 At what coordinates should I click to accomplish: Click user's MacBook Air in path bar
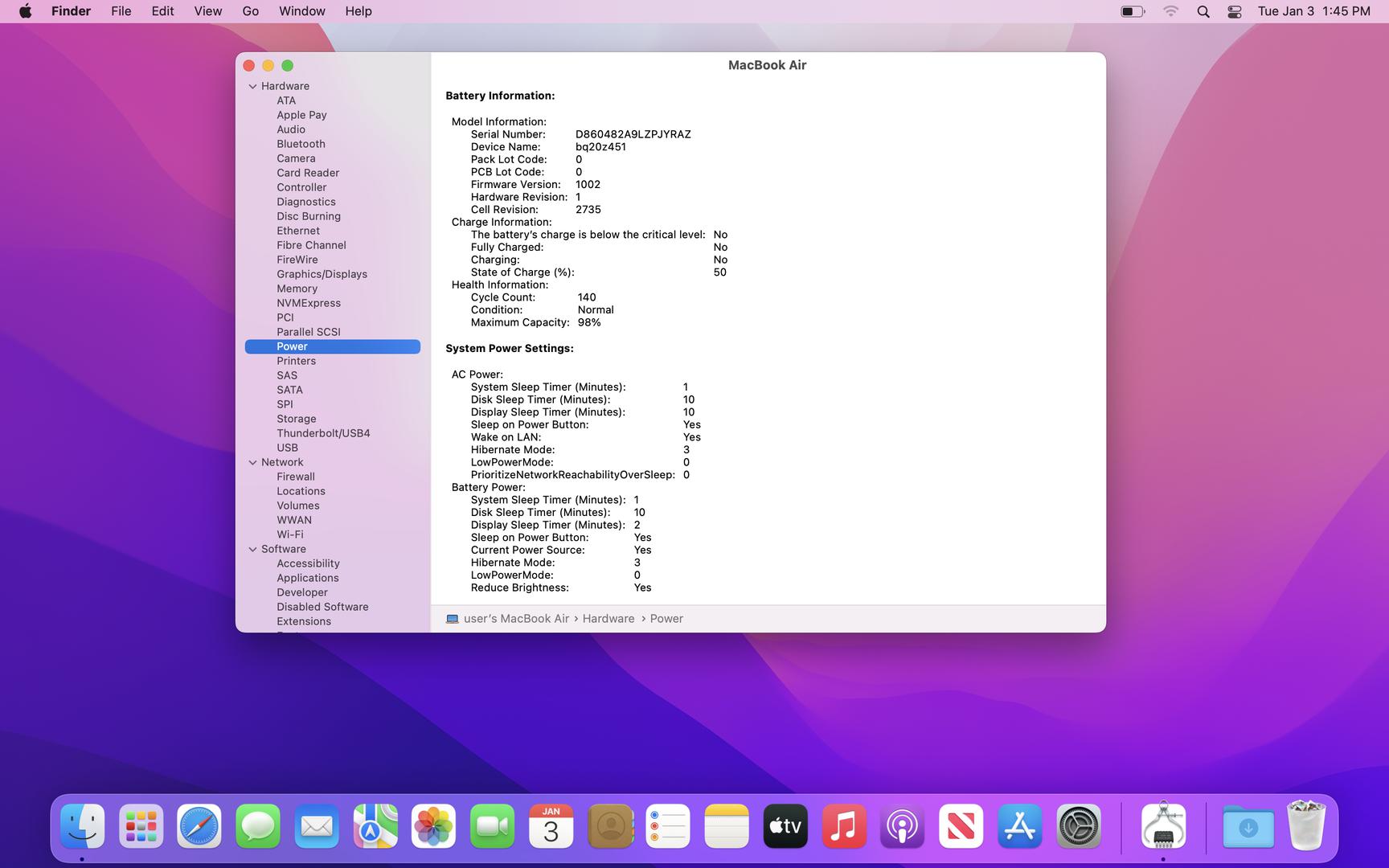point(507,619)
